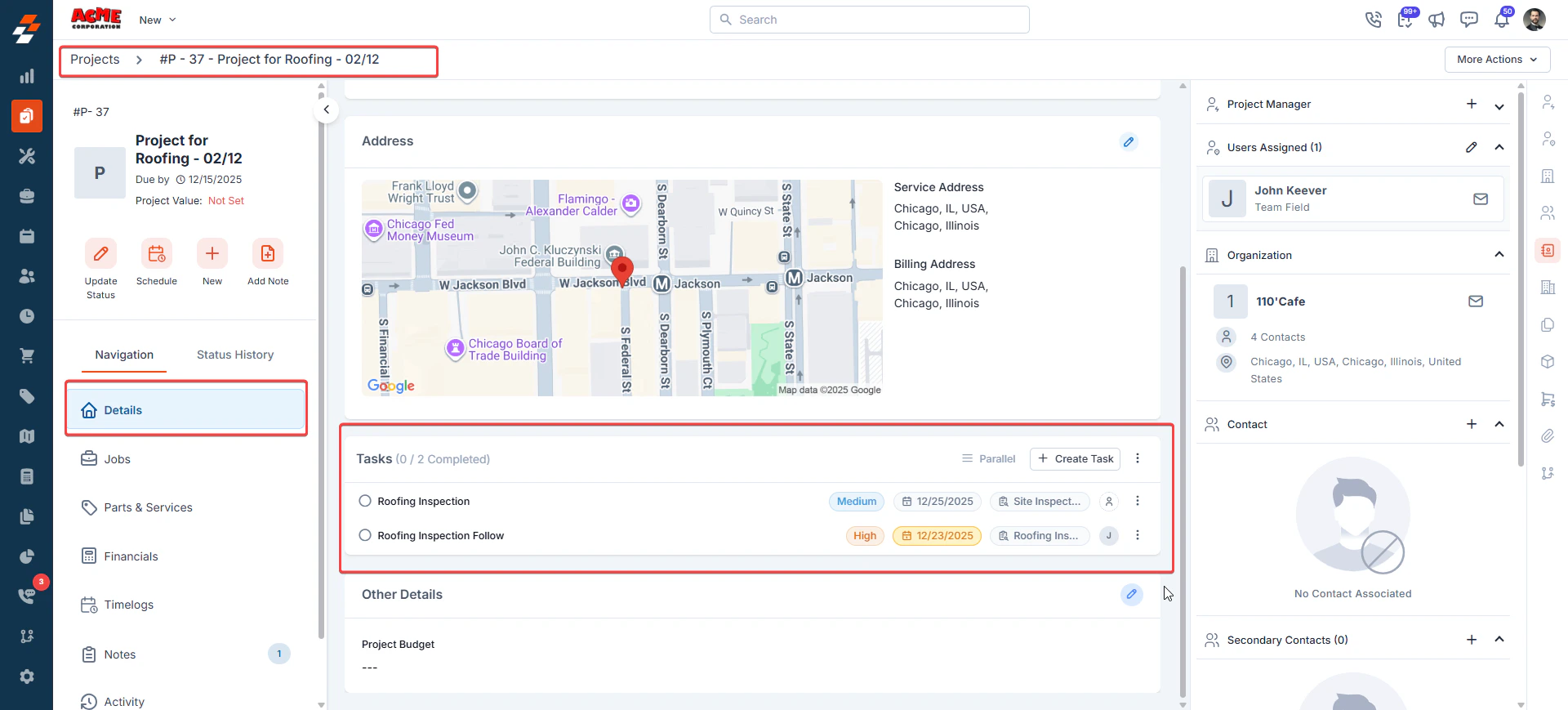
Task: Open the user profile avatar
Action: click(1535, 20)
